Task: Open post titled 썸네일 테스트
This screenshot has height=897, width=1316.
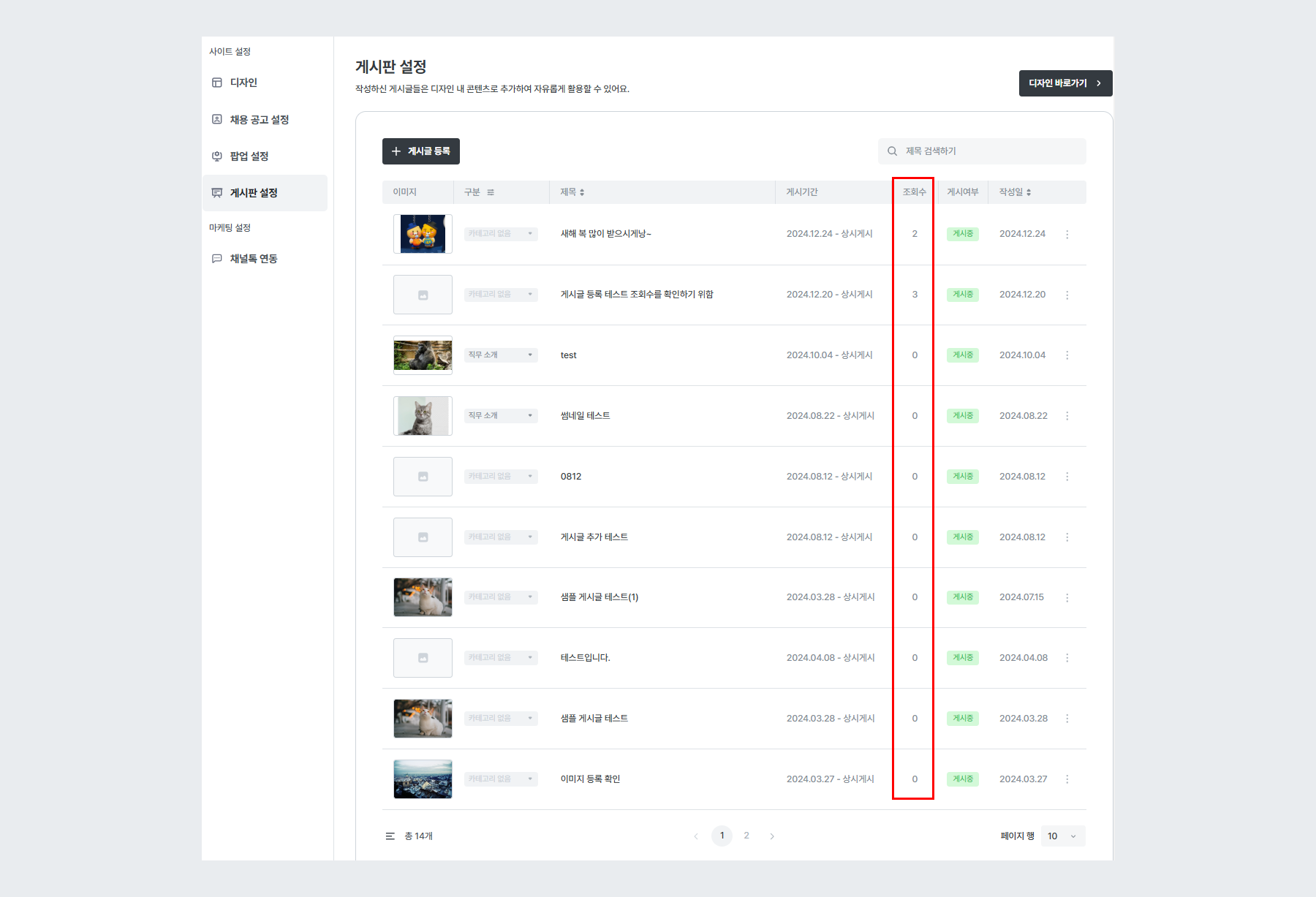Action: 585,416
